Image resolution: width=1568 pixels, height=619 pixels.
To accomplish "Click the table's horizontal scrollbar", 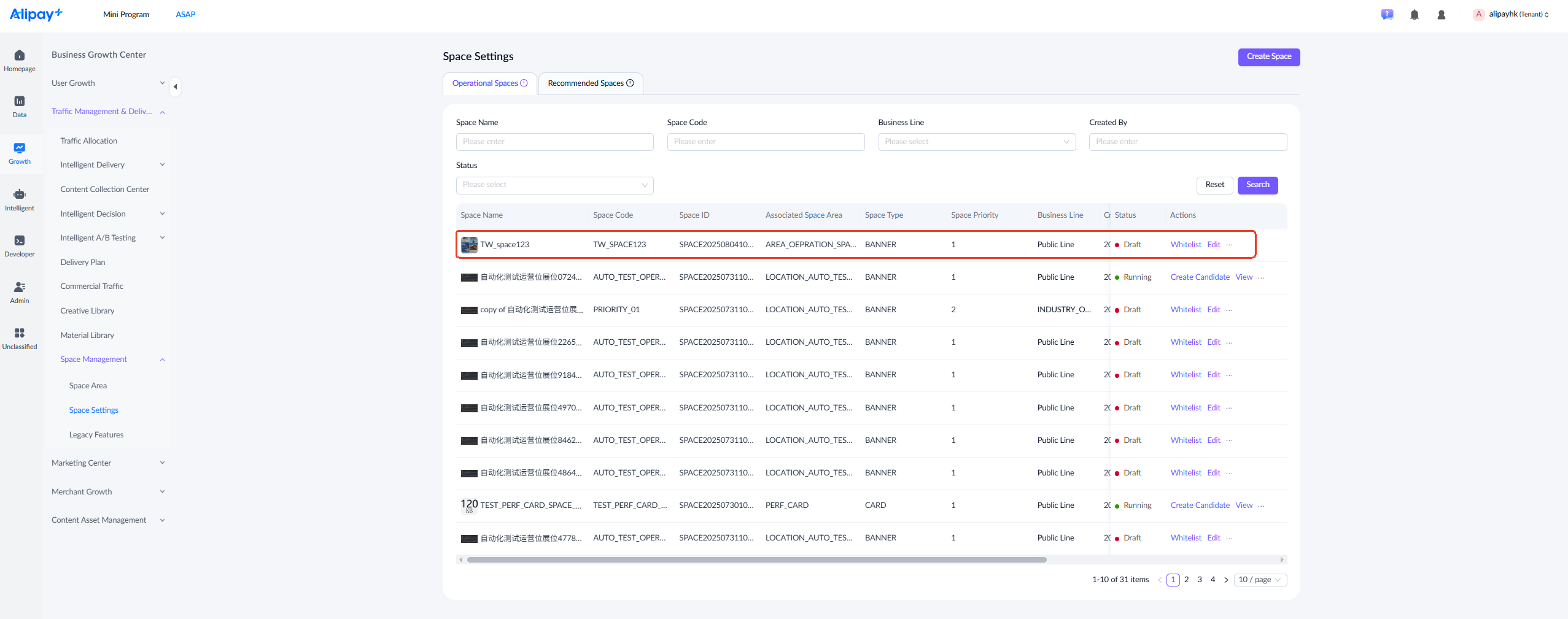I will click(x=756, y=560).
